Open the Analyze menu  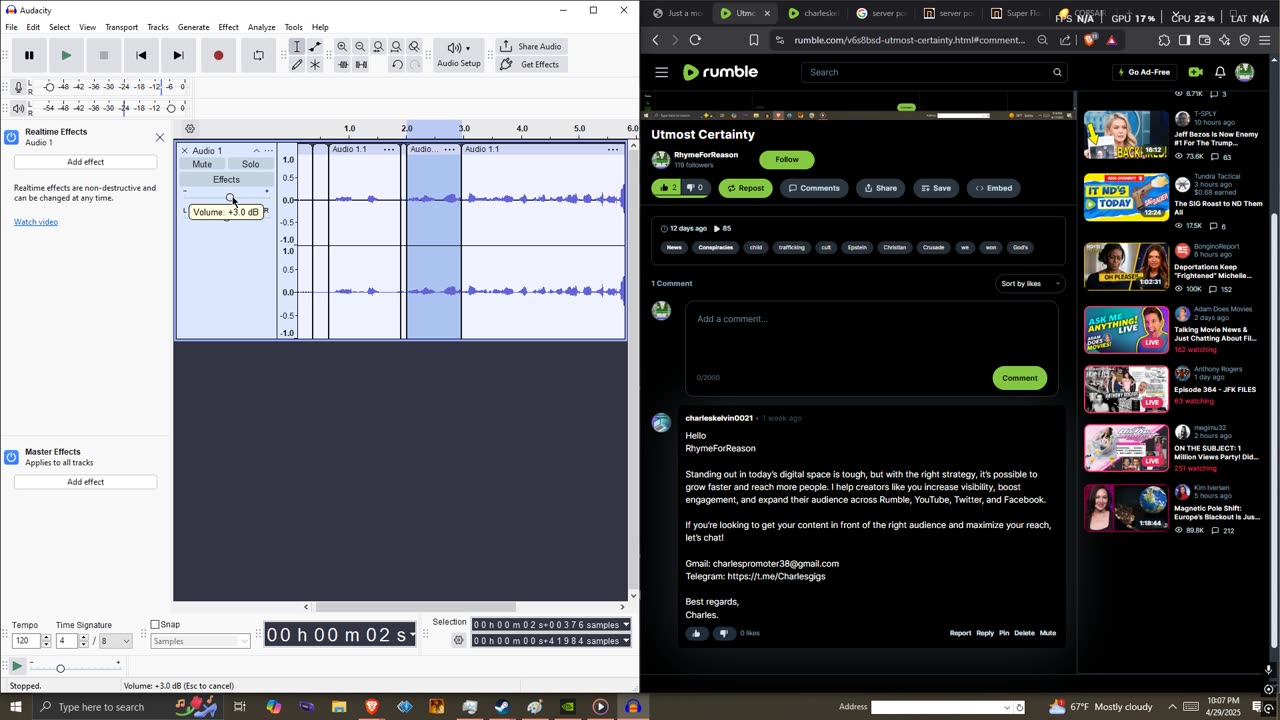tap(261, 27)
